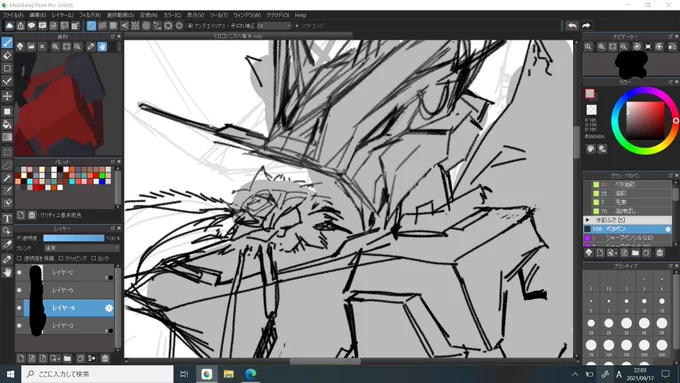Click the foreground color swatch

click(590, 94)
